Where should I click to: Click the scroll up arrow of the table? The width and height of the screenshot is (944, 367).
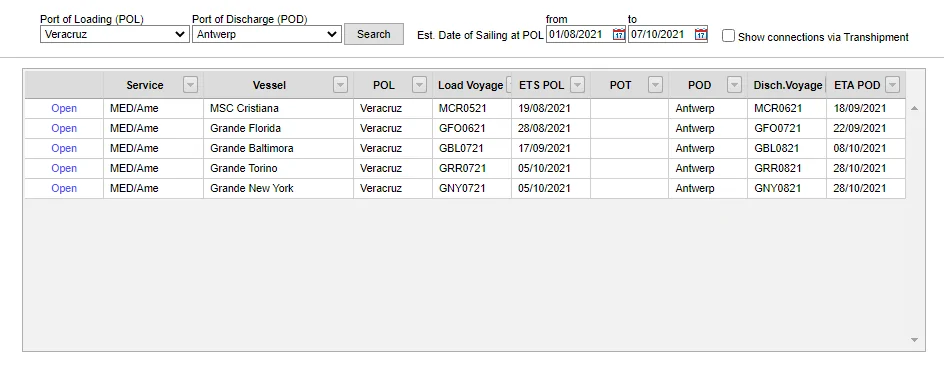[914, 109]
